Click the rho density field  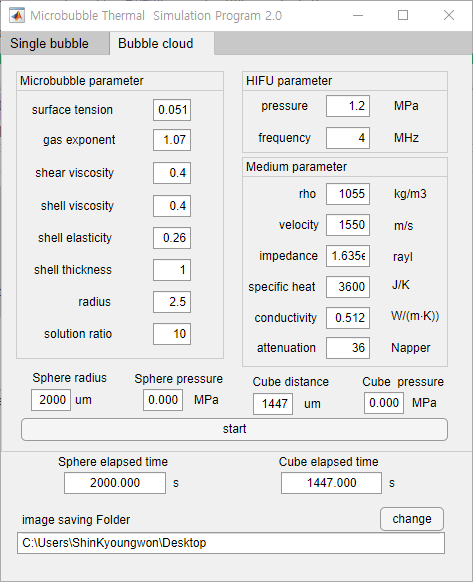pyautogui.click(x=348, y=194)
